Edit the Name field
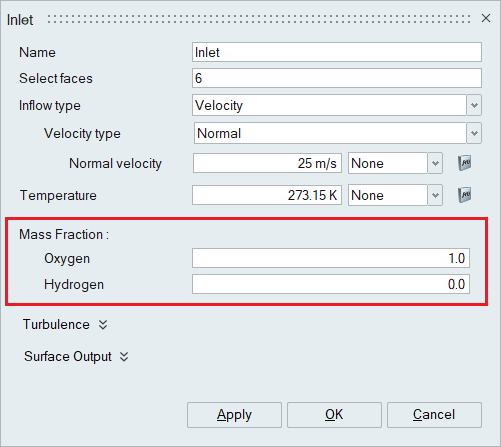The height and width of the screenshot is (447, 501). click(x=337, y=52)
